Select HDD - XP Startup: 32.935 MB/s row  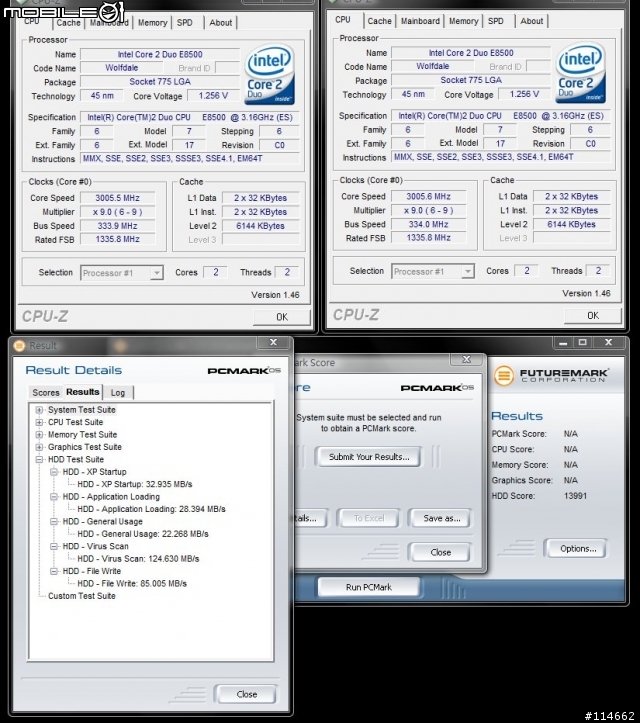click(x=135, y=484)
